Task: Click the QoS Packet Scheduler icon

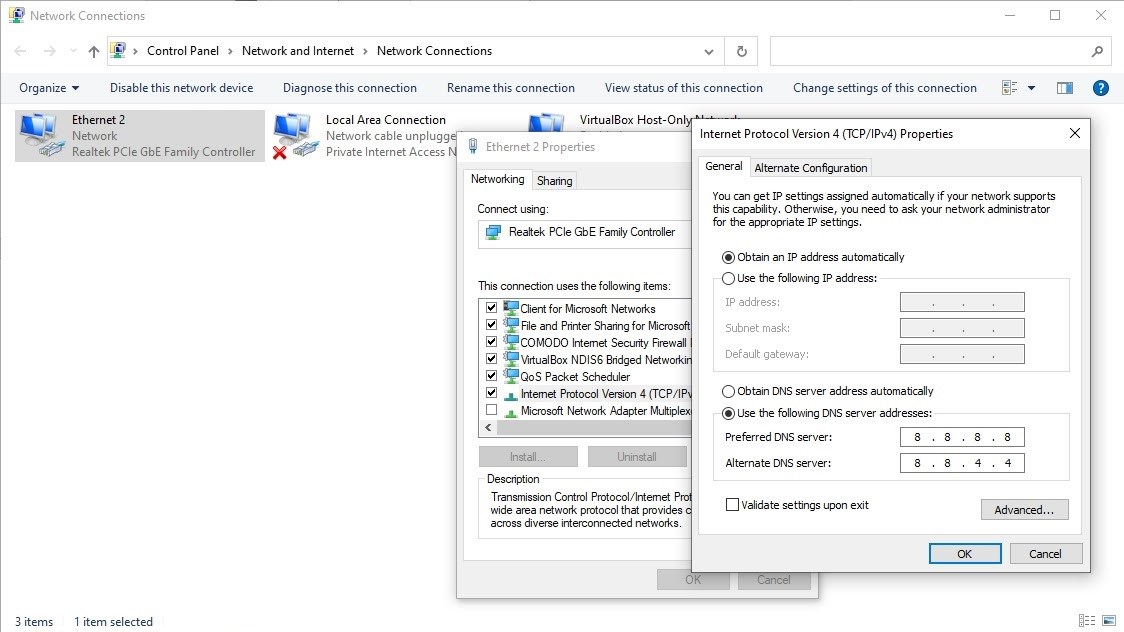Action: (510, 376)
